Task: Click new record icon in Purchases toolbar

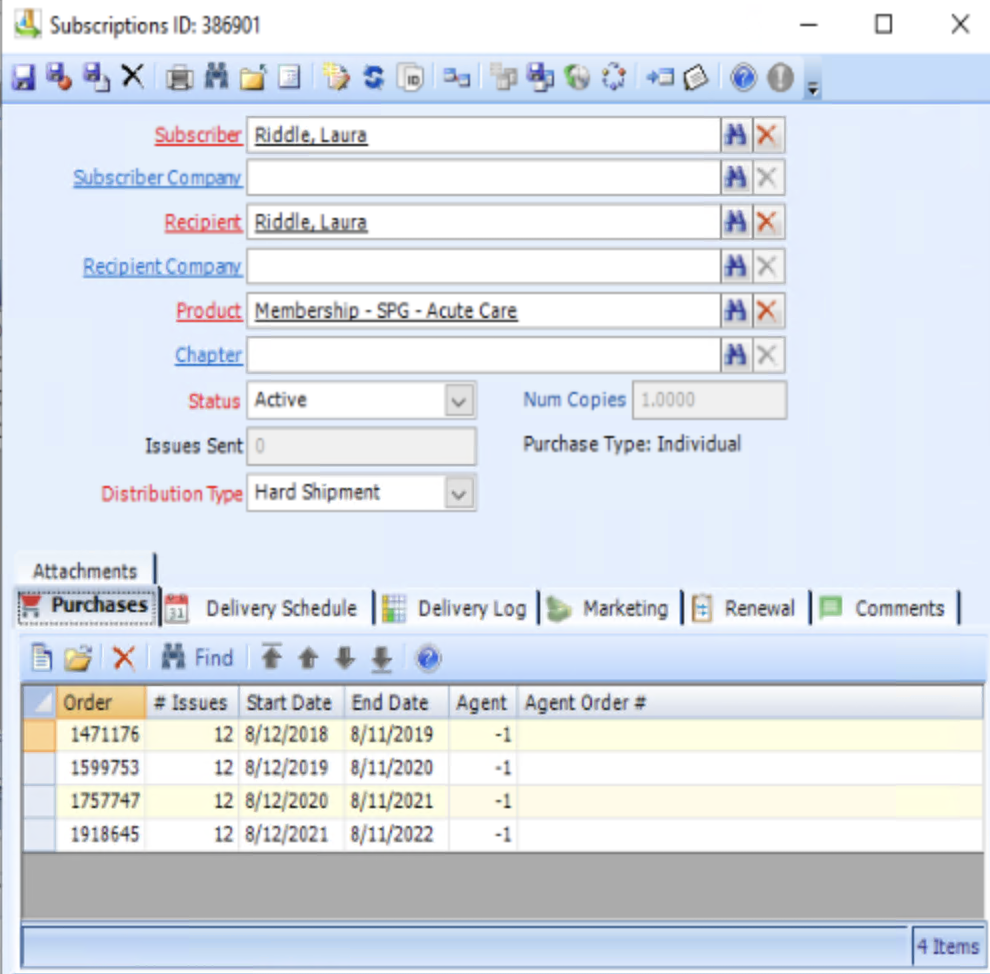Action: click(x=41, y=658)
